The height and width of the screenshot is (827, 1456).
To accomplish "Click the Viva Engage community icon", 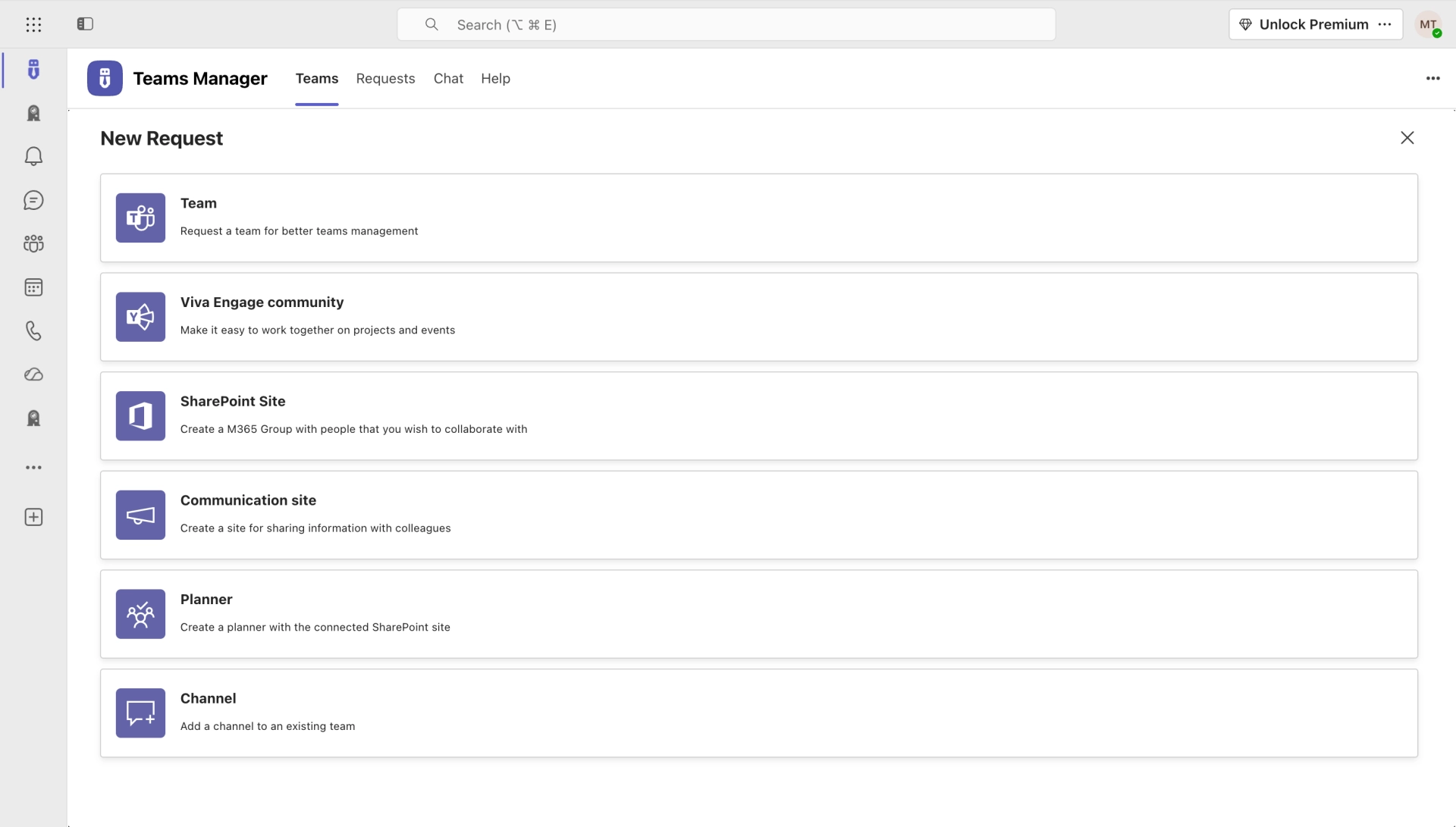I will tap(140, 317).
